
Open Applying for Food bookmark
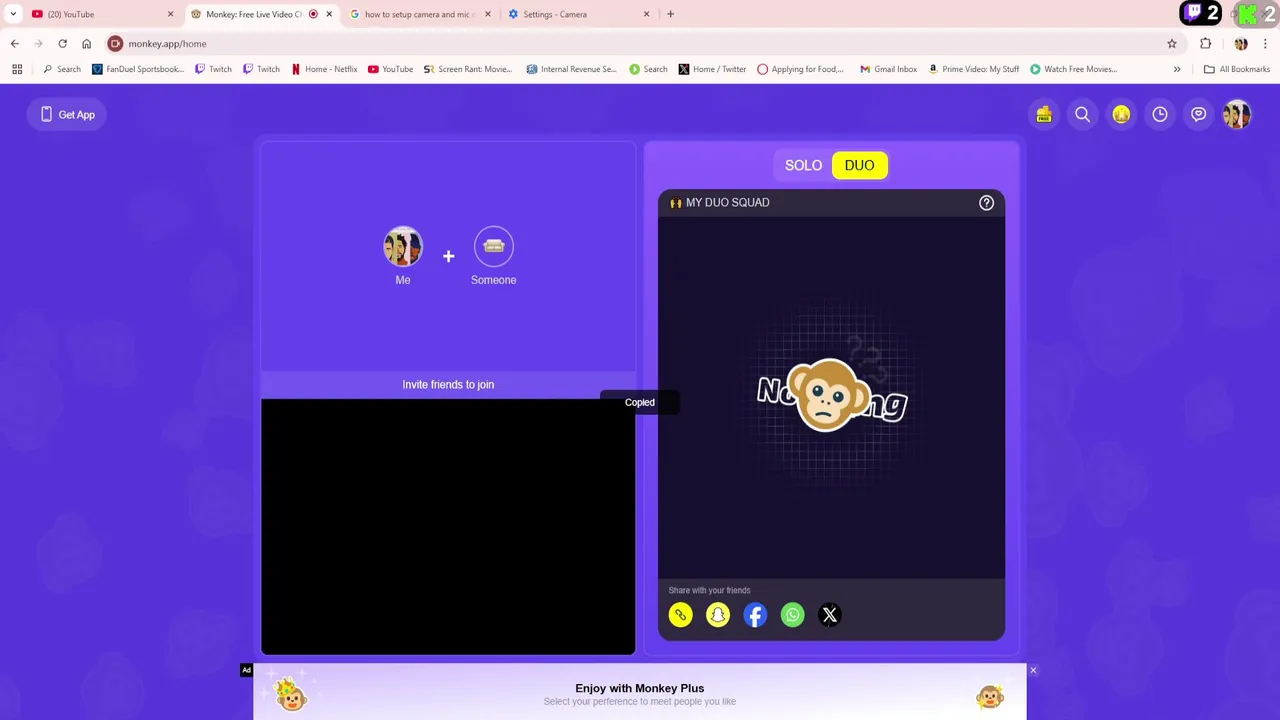pos(800,69)
